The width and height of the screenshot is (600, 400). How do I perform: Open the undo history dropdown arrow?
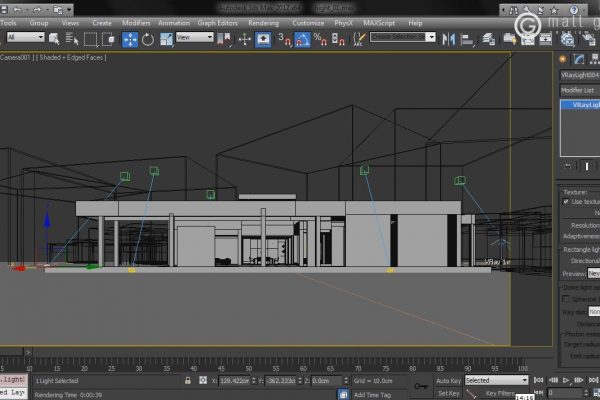27,10
